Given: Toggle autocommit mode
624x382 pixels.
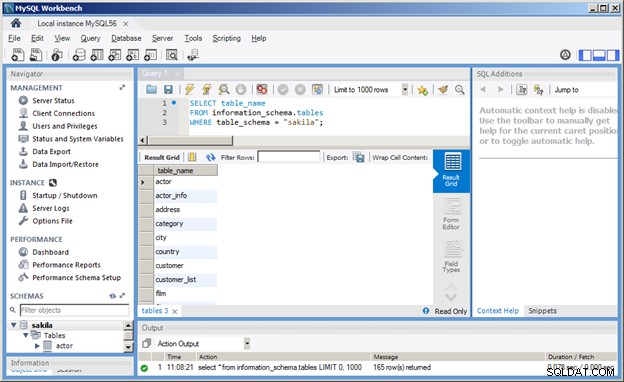Looking at the screenshot, I should coord(317,90).
